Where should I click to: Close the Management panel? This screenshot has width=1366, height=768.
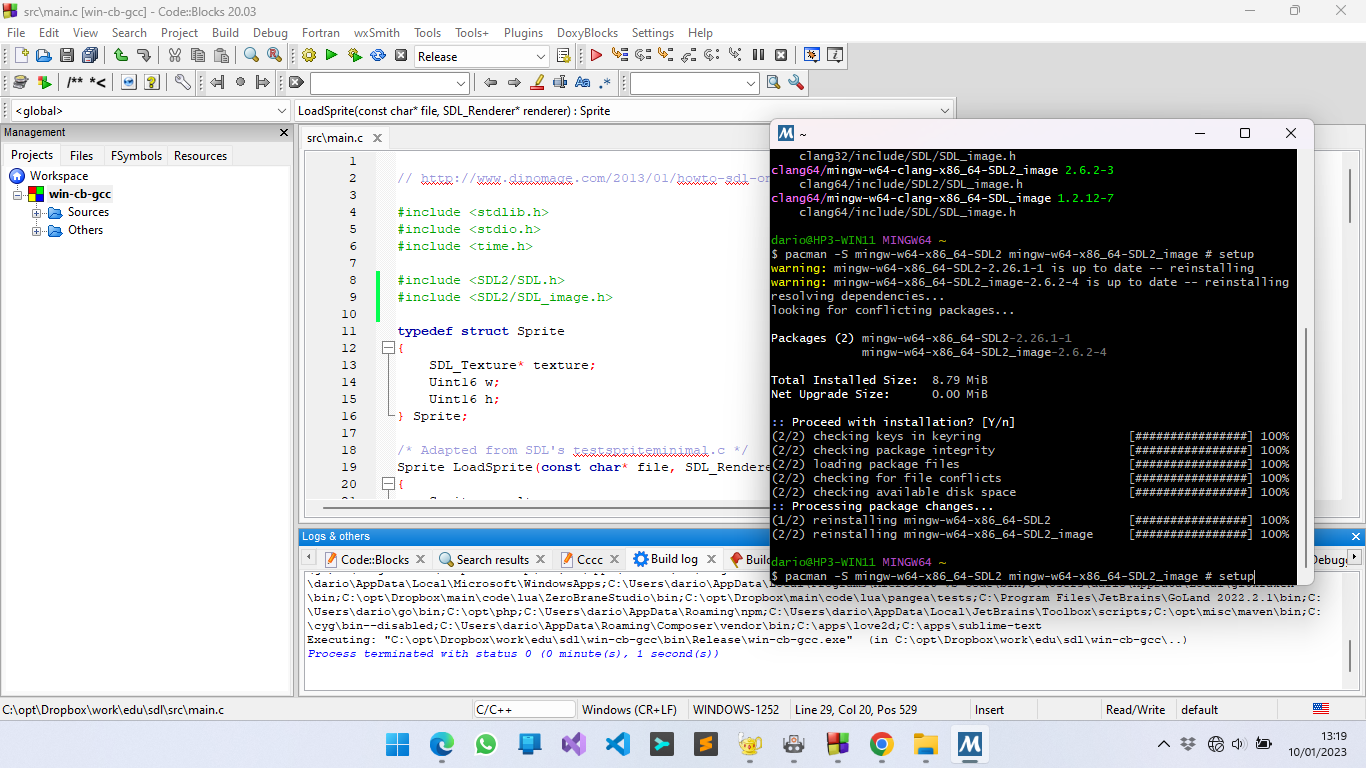click(x=284, y=132)
